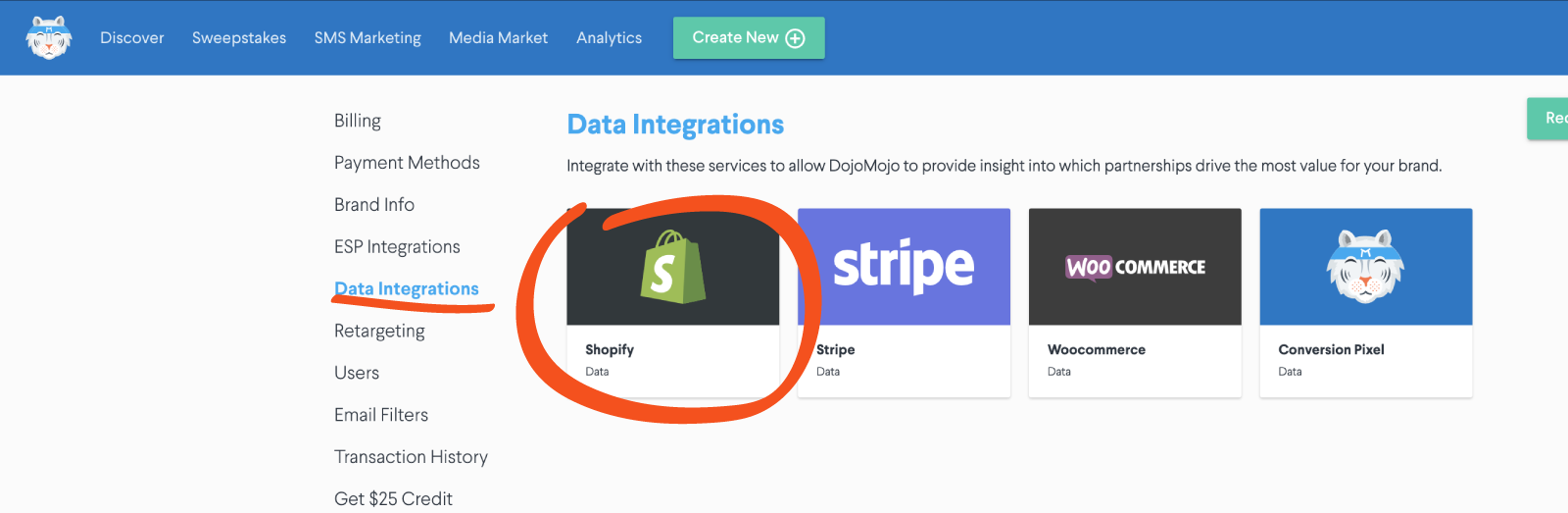The height and width of the screenshot is (513, 1568).
Task: Click the WooCommerce logo card image
Action: 1135,267
